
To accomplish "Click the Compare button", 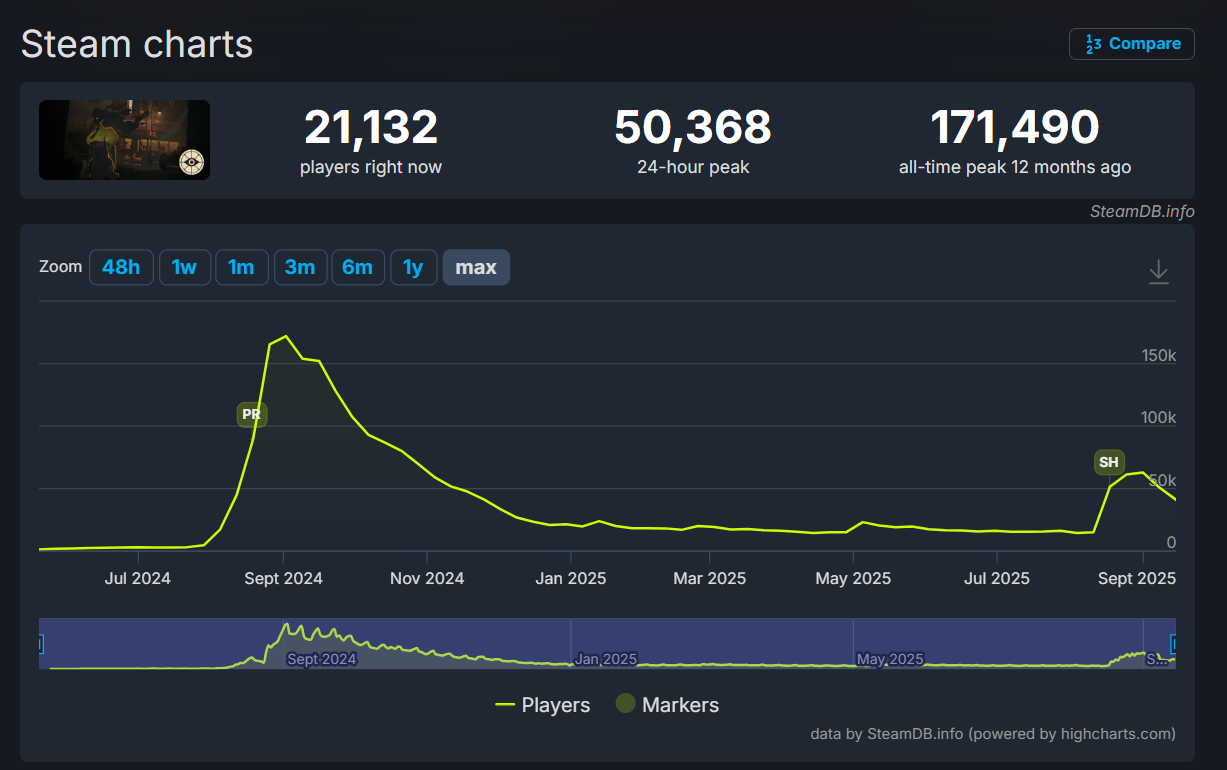I will pyautogui.click(x=1131, y=44).
